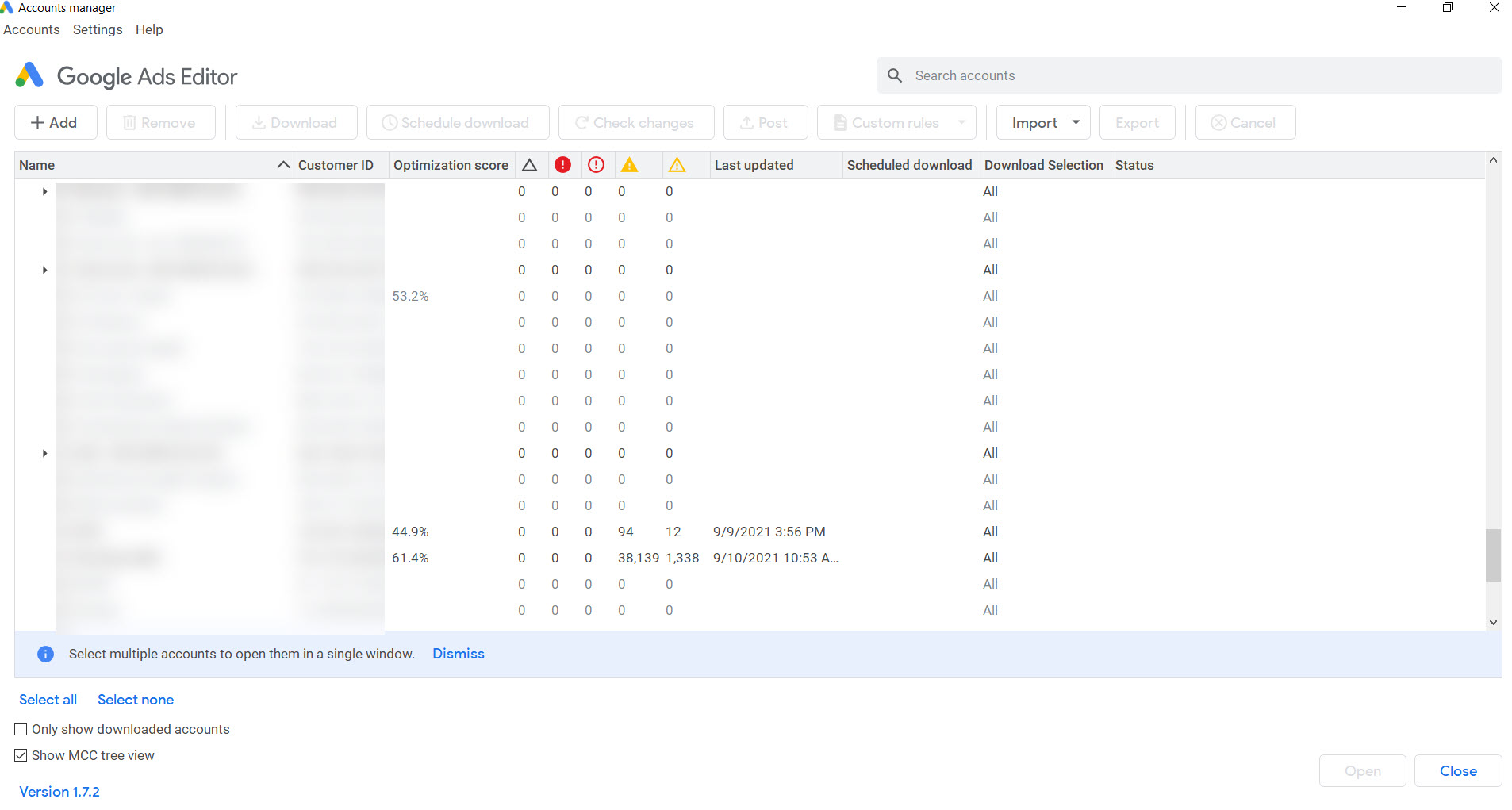The width and height of the screenshot is (1512, 810).
Task: Click the Add account icon
Action: click(x=39, y=122)
